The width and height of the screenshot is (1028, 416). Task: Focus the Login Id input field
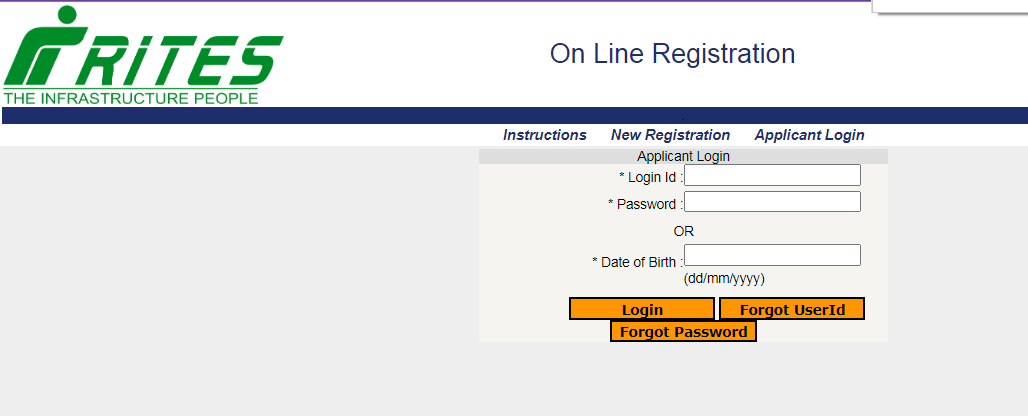772,176
